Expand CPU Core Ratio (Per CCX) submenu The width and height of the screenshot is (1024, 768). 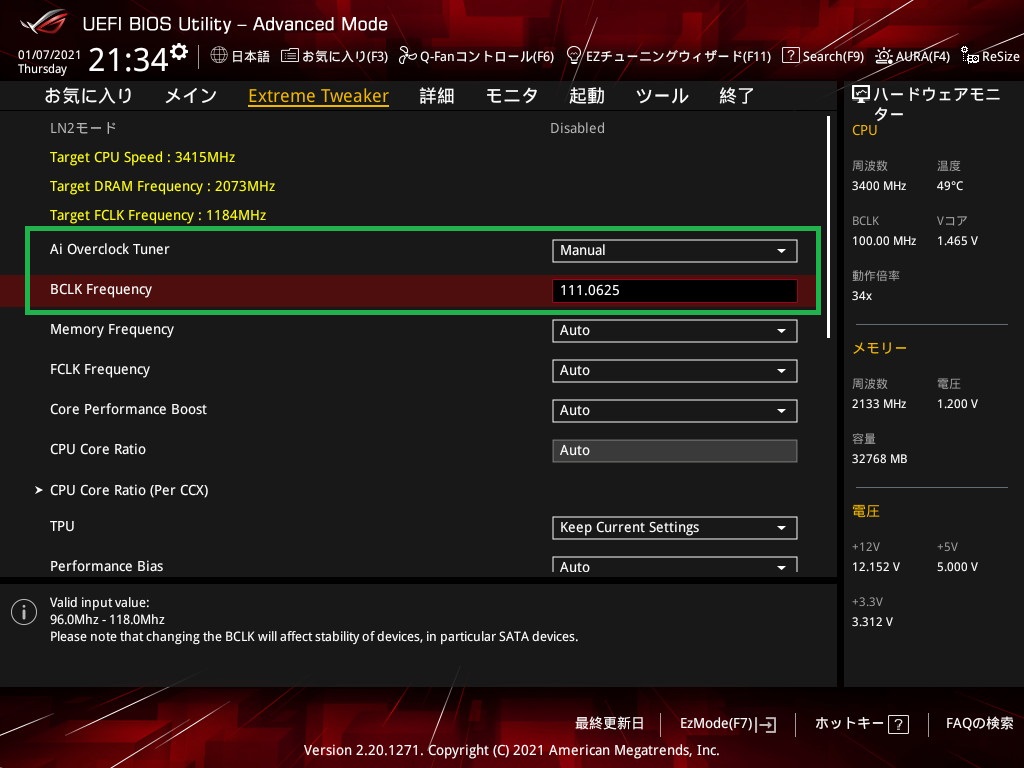click(x=129, y=490)
